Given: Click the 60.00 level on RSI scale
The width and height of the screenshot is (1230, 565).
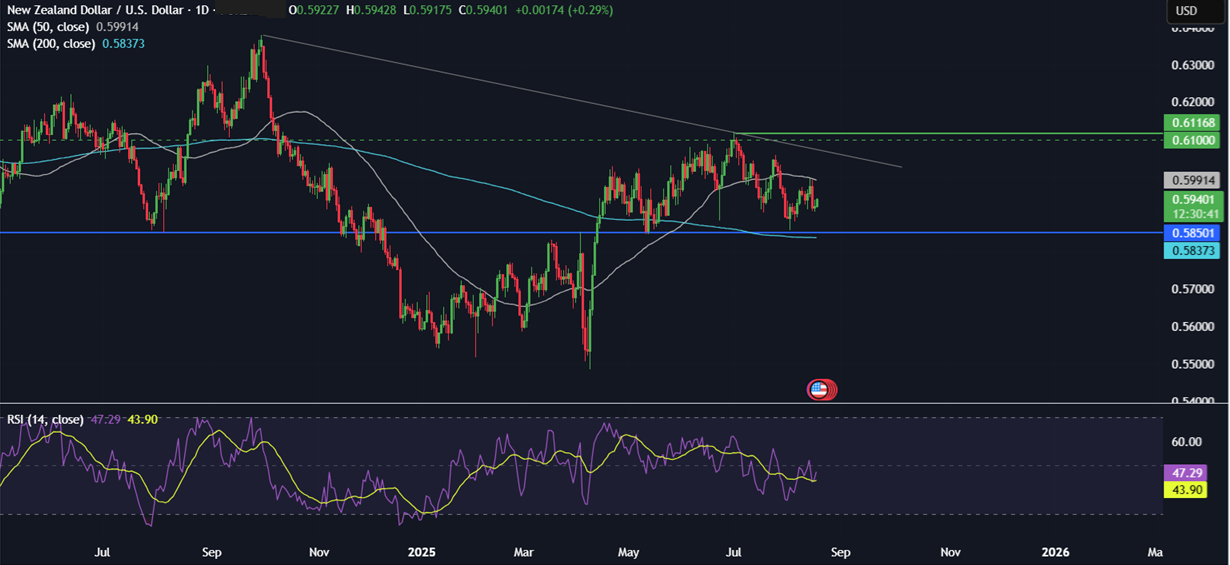Looking at the screenshot, I should (1186, 441).
